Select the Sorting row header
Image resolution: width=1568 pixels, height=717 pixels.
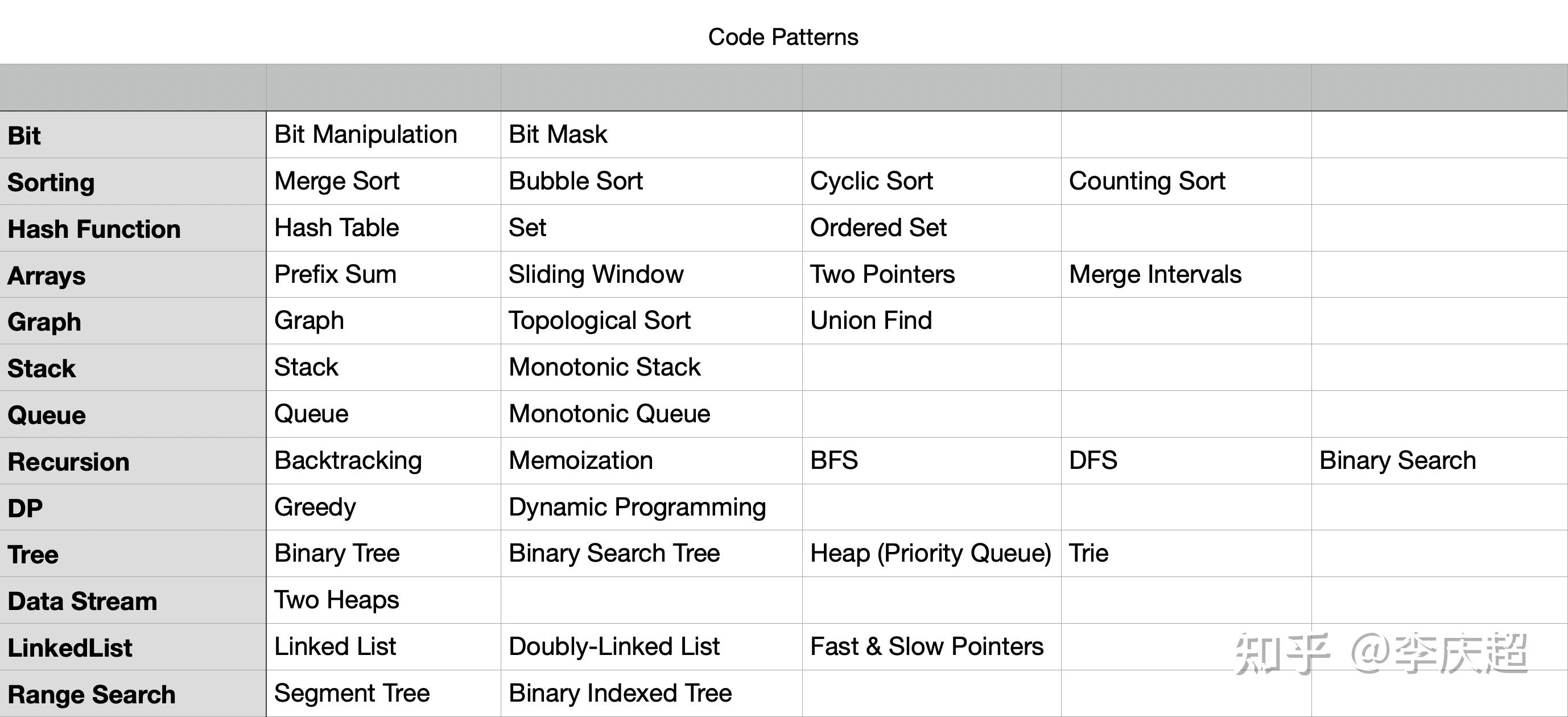coord(51,182)
